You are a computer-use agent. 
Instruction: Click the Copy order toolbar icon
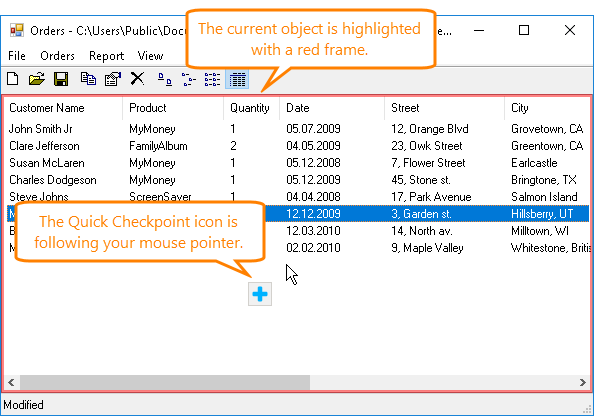click(x=88, y=79)
